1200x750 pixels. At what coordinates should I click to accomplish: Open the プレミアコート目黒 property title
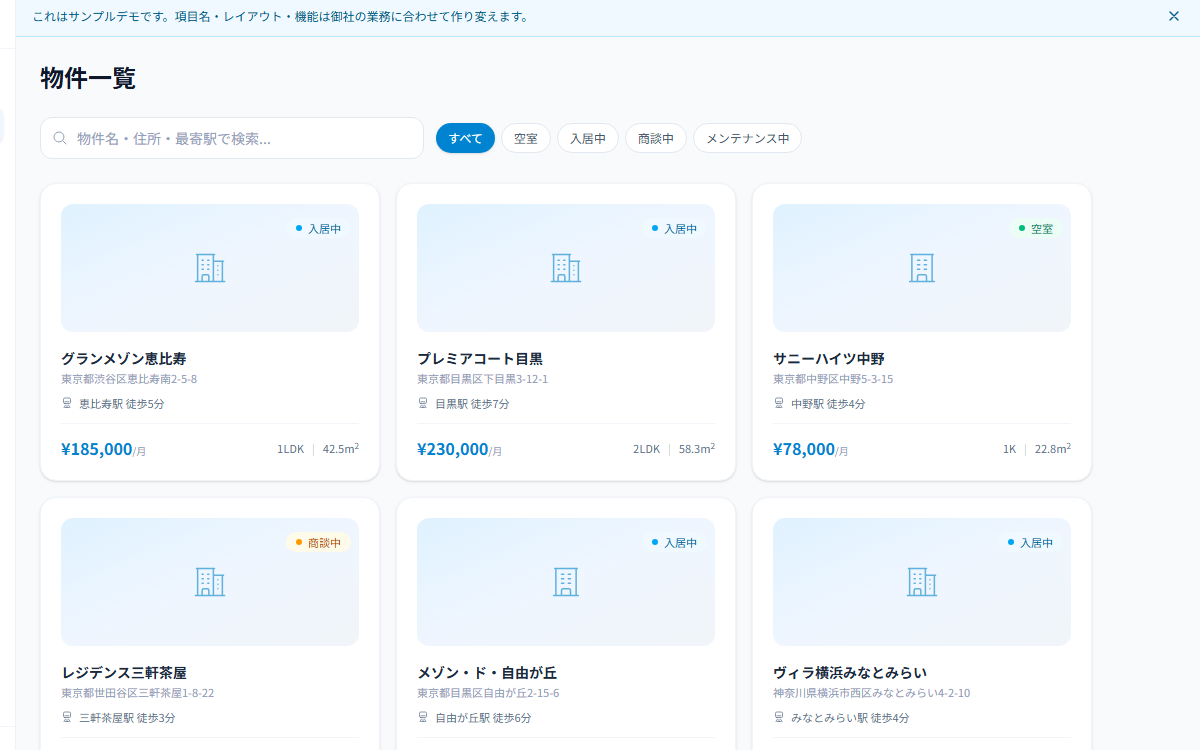coord(480,359)
